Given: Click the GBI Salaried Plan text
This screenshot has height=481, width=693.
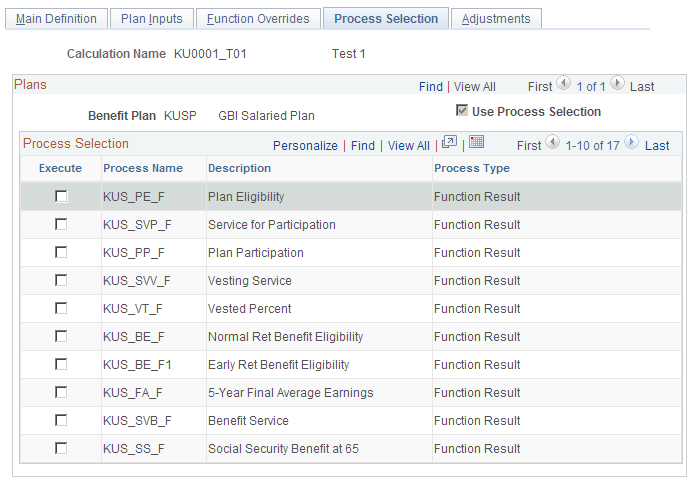Looking at the screenshot, I should point(267,116).
